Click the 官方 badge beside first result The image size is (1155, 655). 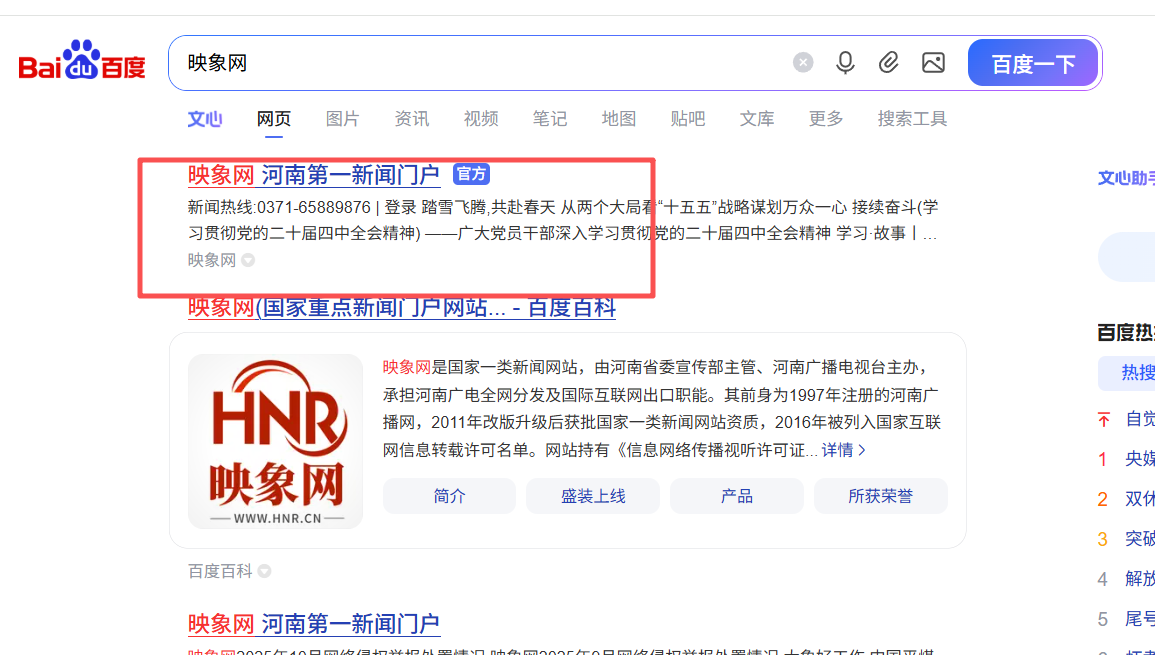471,174
